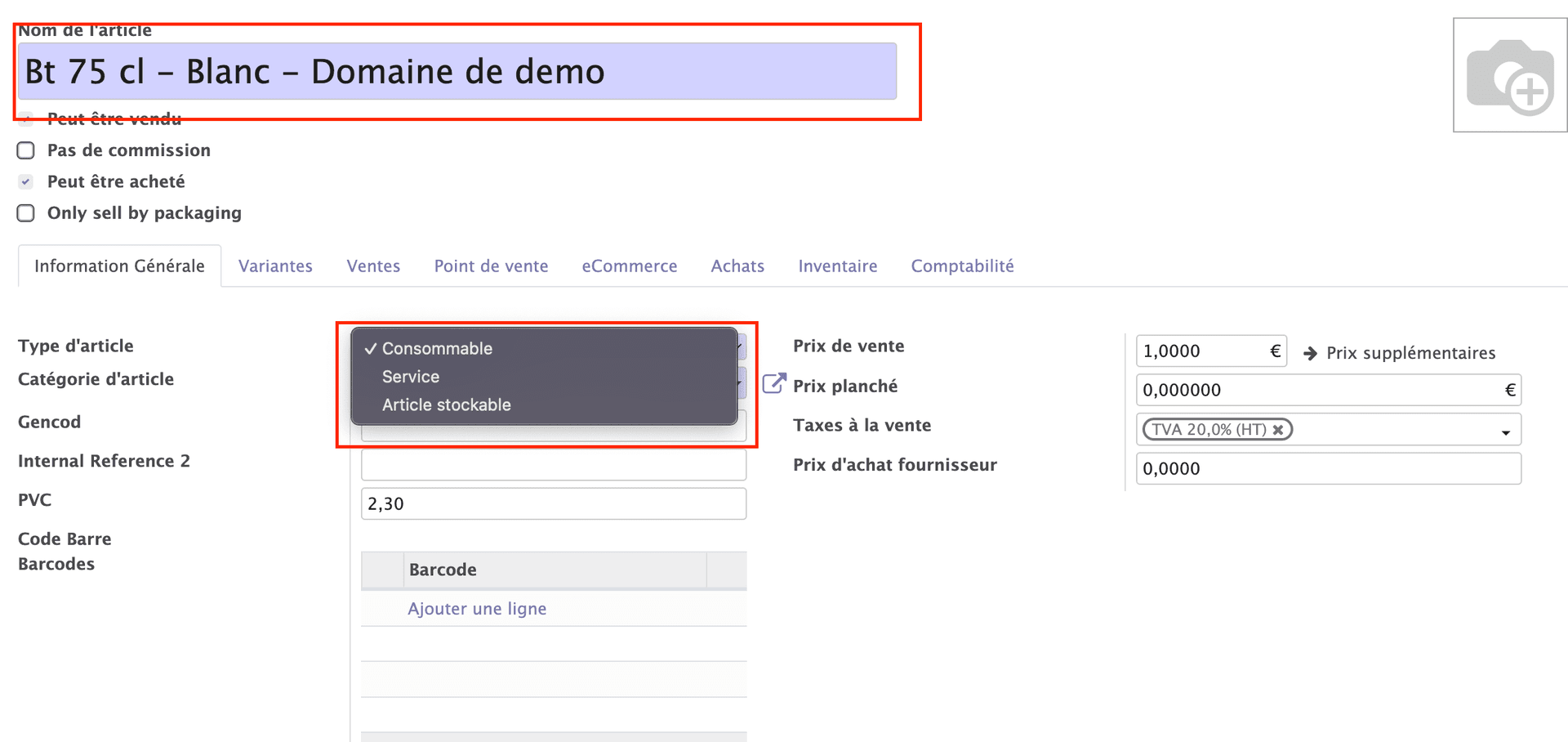This screenshot has height=742, width=1568.
Task: Enable Only sell by packaging
Action: (x=25, y=213)
